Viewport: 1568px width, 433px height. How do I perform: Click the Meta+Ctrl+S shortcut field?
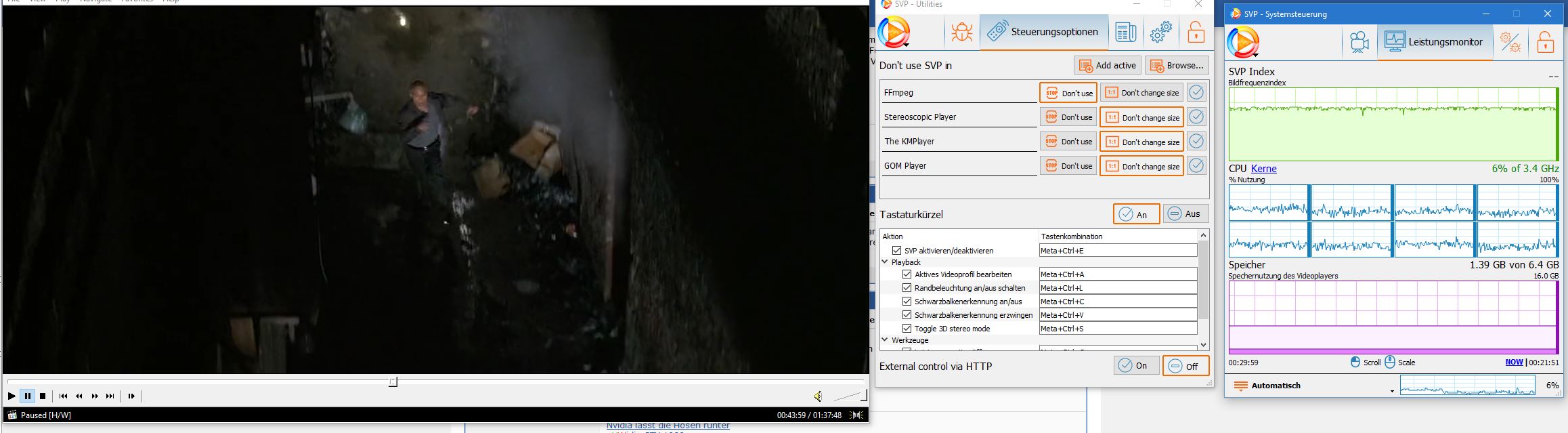1118,329
